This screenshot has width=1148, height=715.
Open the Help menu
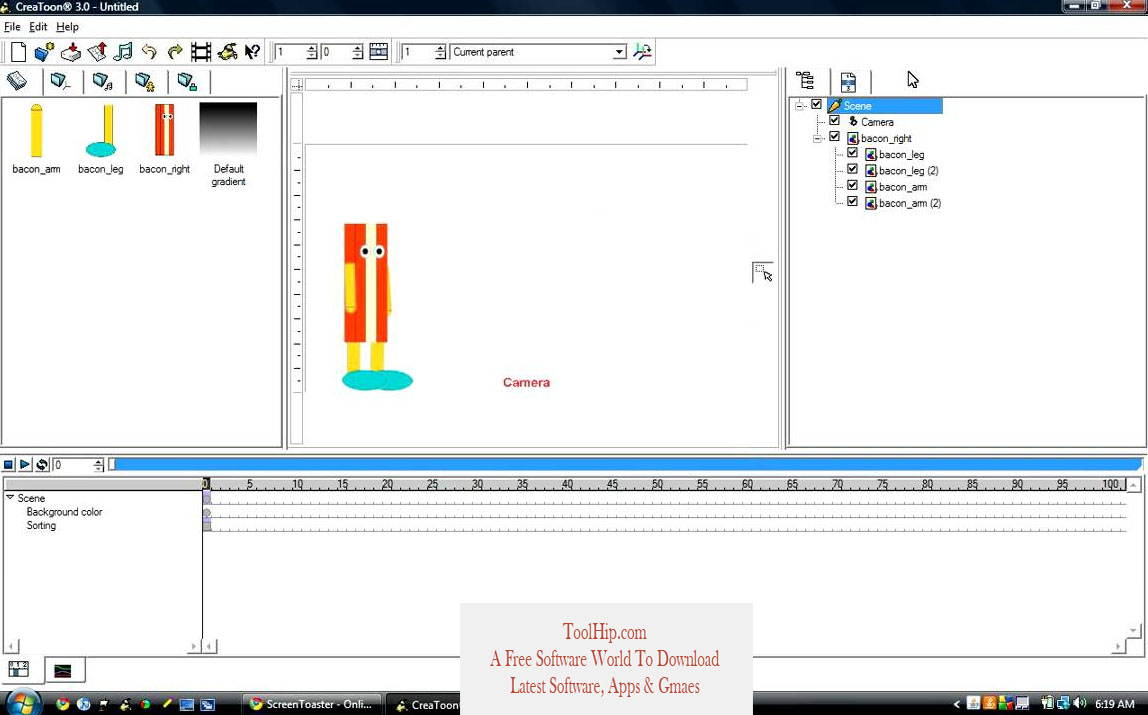67,27
